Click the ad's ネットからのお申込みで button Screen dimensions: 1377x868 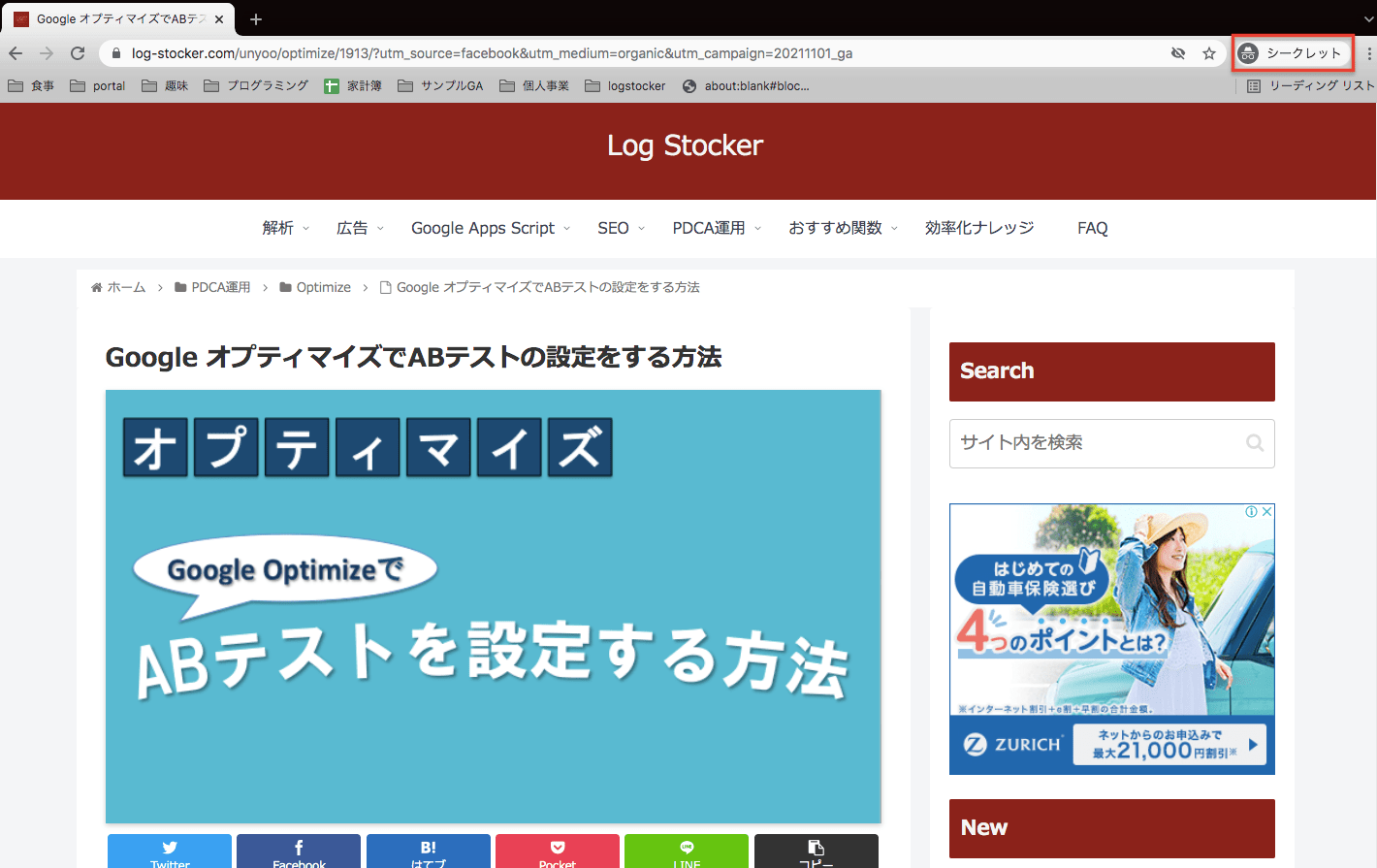pyautogui.click(x=1169, y=744)
